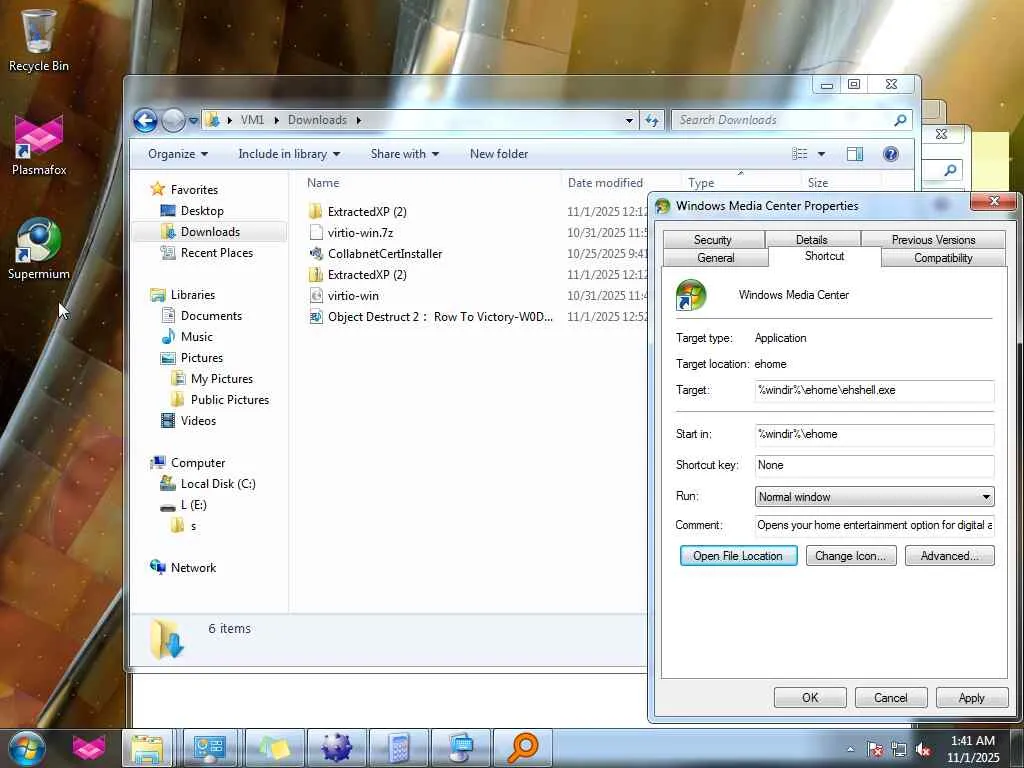Select Desktop under Favorites
Viewport: 1024px width, 768px height.
click(202, 211)
